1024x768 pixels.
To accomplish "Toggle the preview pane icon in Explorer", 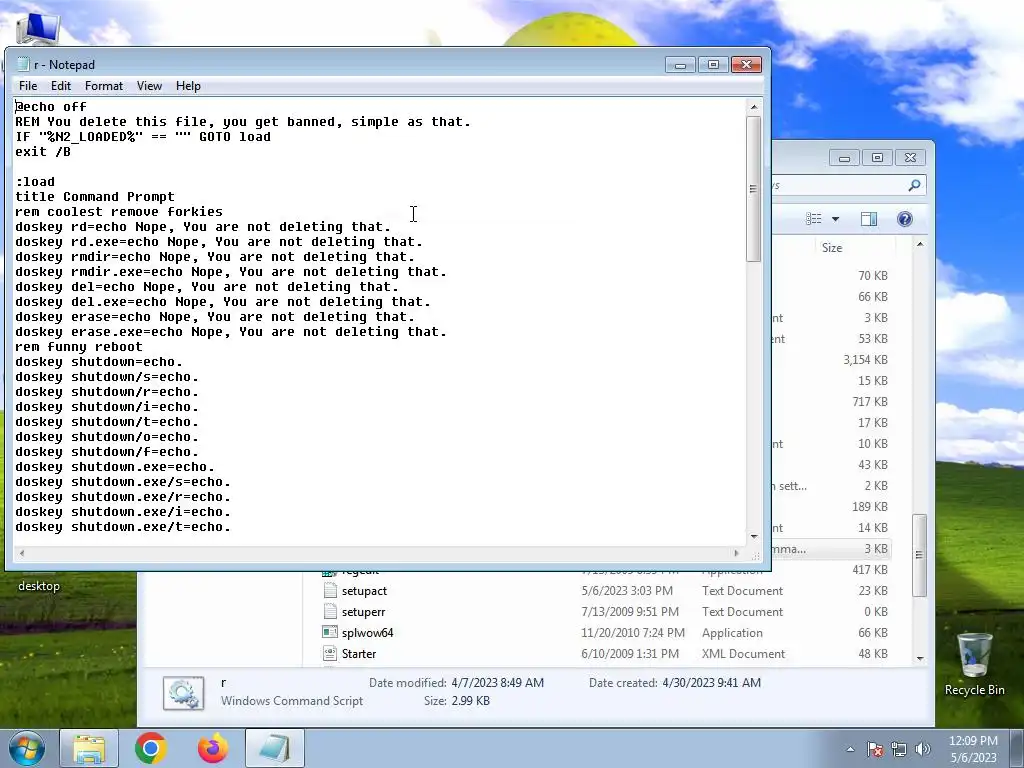I will (869, 219).
